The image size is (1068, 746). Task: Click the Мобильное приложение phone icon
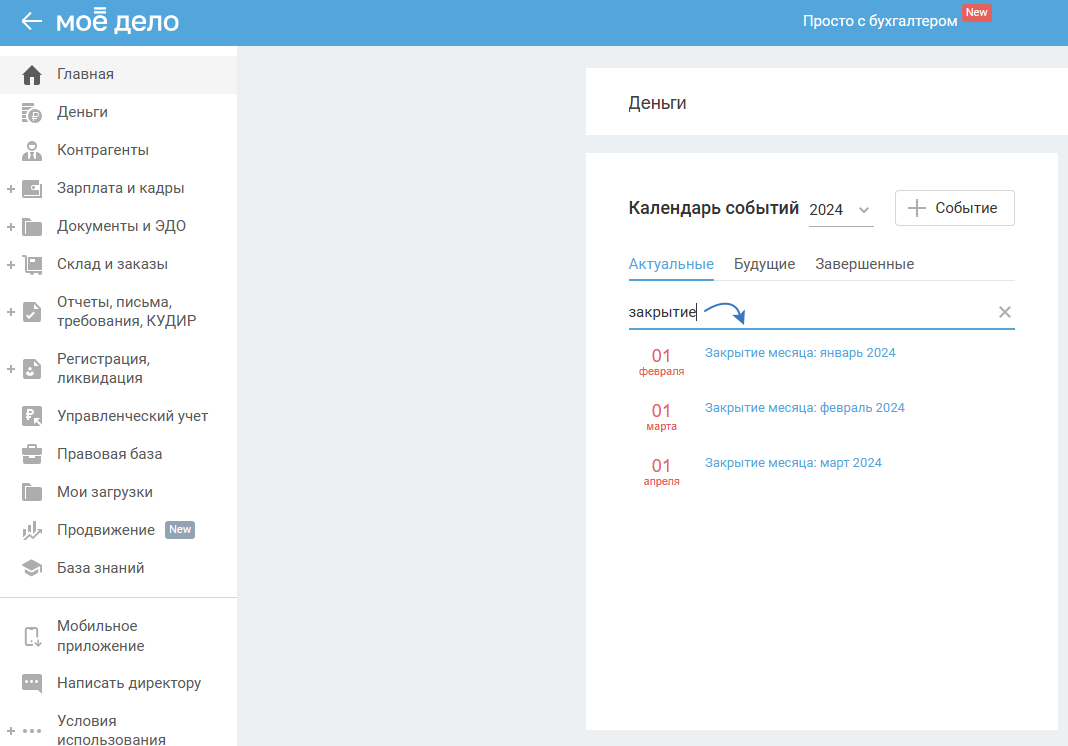(x=32, y=636)
